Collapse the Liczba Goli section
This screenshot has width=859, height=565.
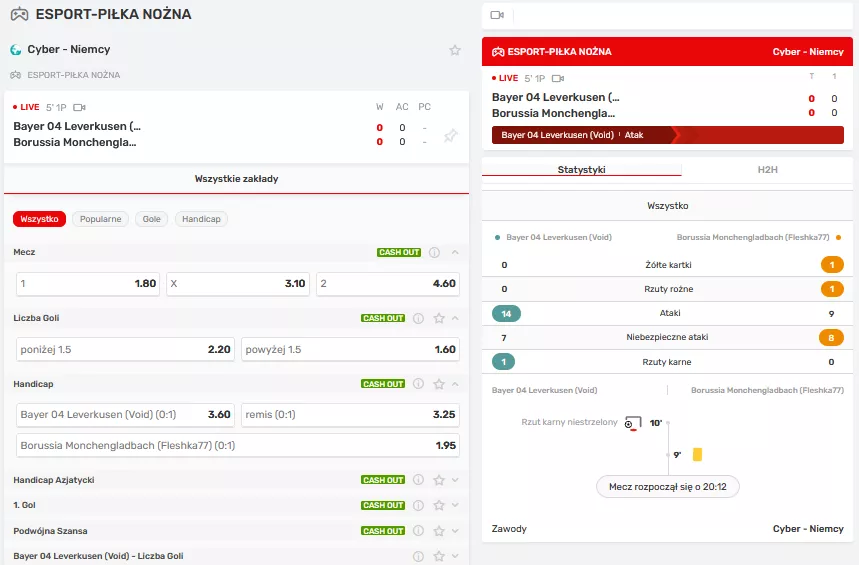coord(455,318)
